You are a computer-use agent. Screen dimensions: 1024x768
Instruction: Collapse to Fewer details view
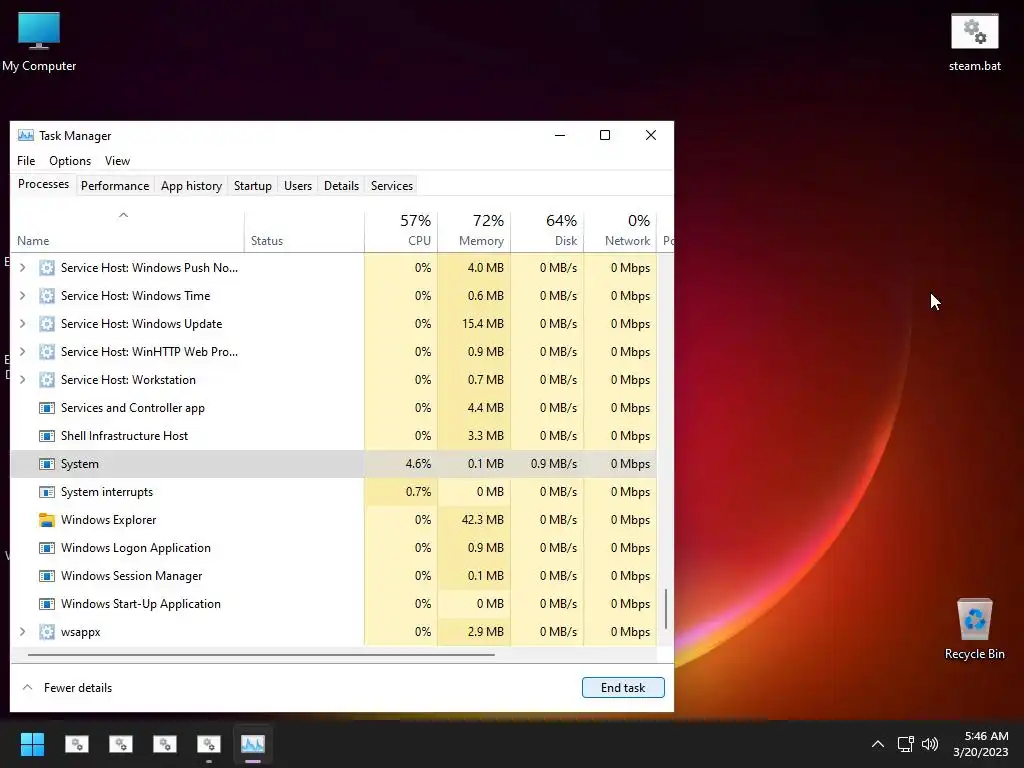67,688
